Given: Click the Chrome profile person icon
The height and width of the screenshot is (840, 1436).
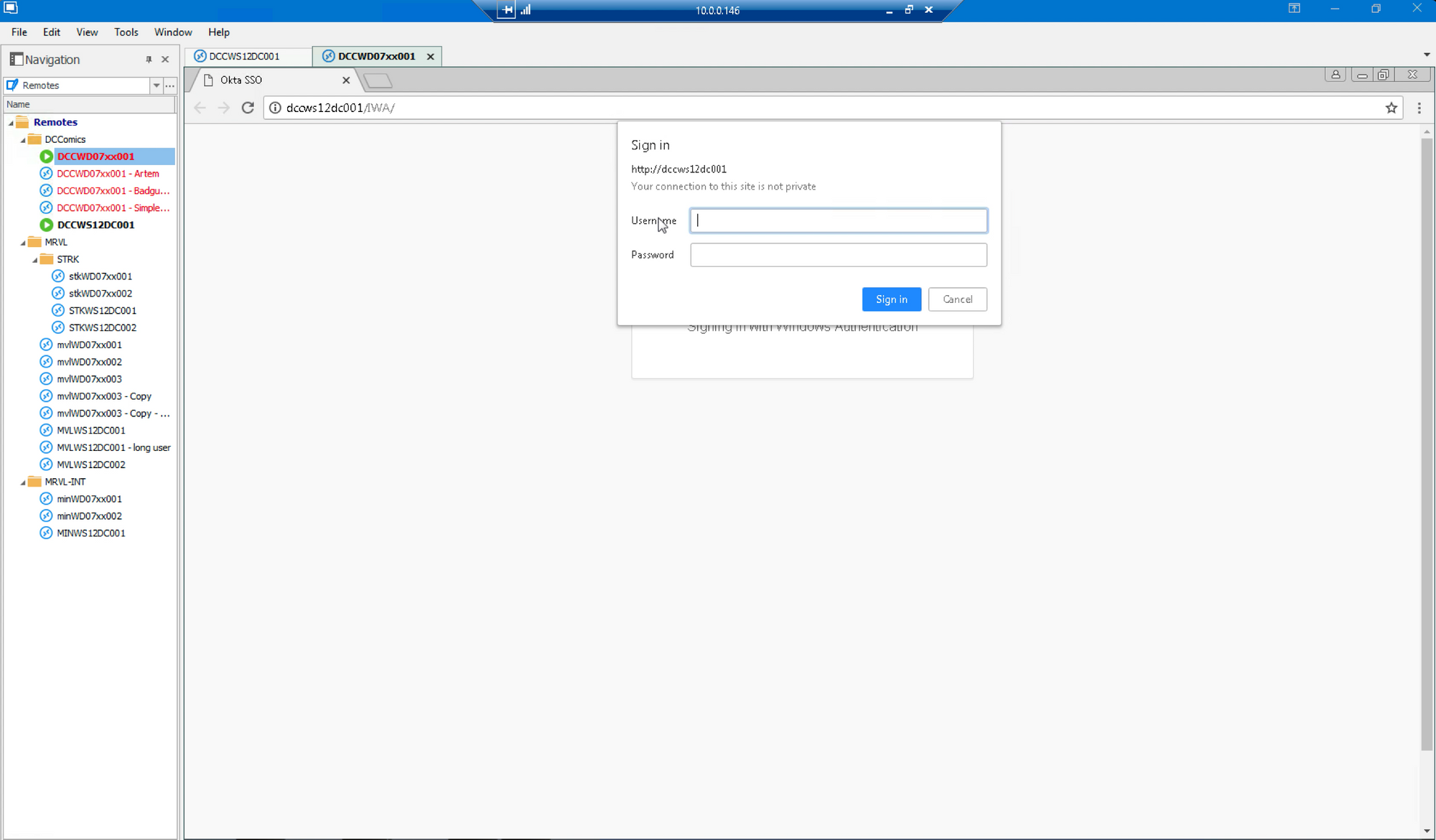Looking at the screenshot, I should point(1335,75).
